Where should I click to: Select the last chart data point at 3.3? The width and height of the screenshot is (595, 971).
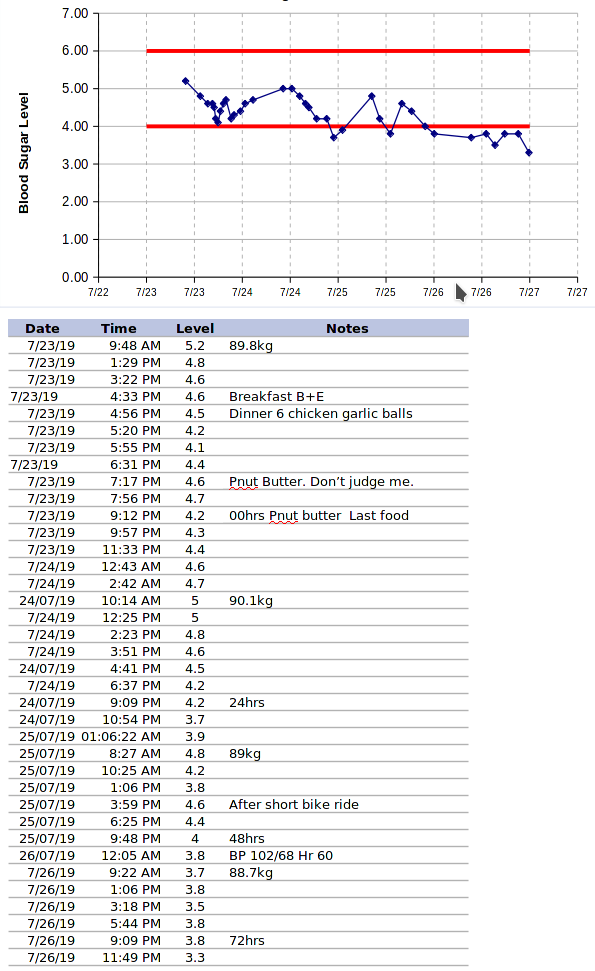coord(529,152)
